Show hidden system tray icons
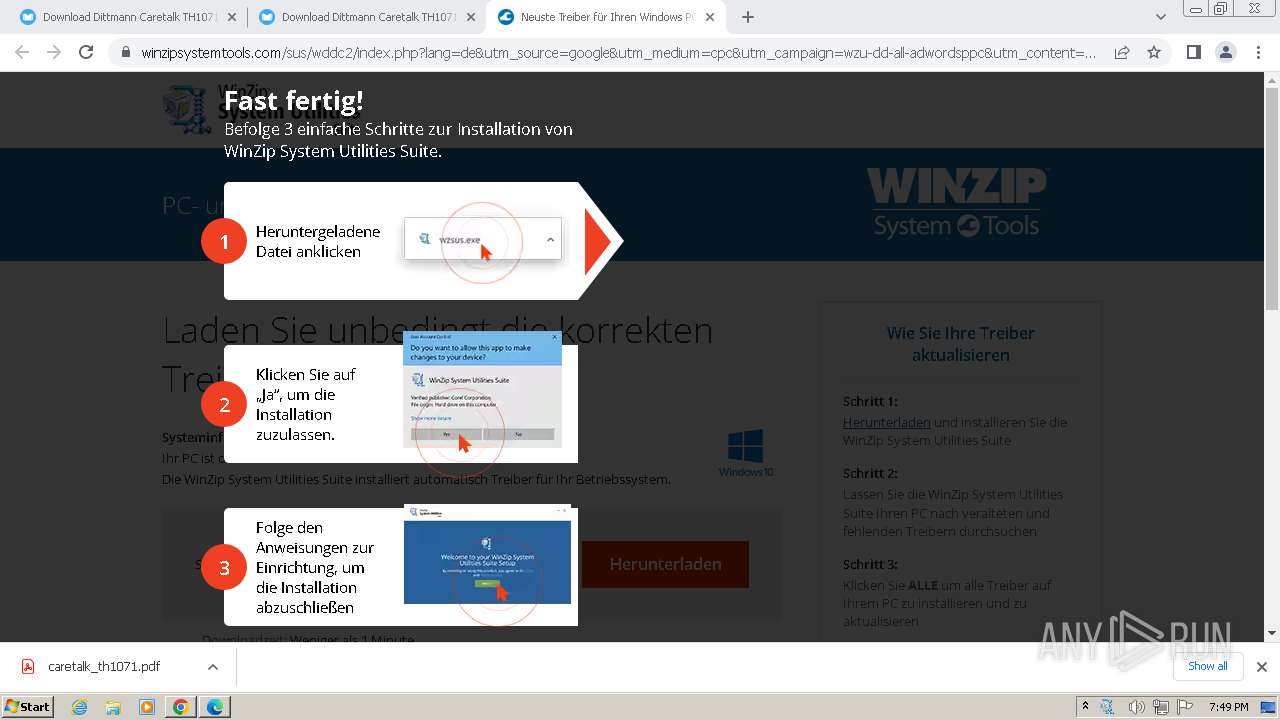The image size is (1280, 720). [x=1085, y=707]
